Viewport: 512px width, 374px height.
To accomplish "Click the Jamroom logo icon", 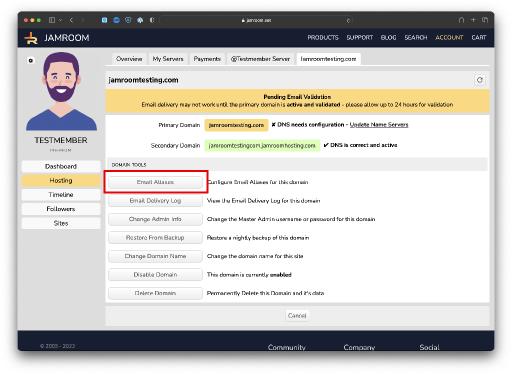I will click(x=32, y=38).
